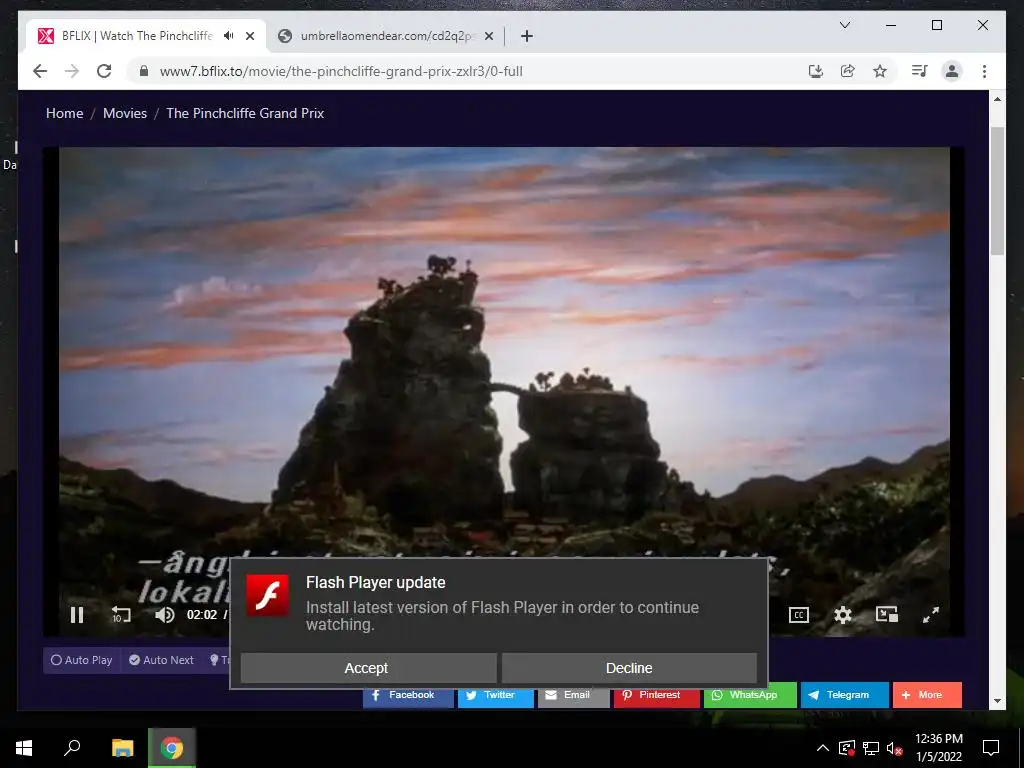Click scrollbar up arrow
The image size is (1024, 768).
point(997,99)
